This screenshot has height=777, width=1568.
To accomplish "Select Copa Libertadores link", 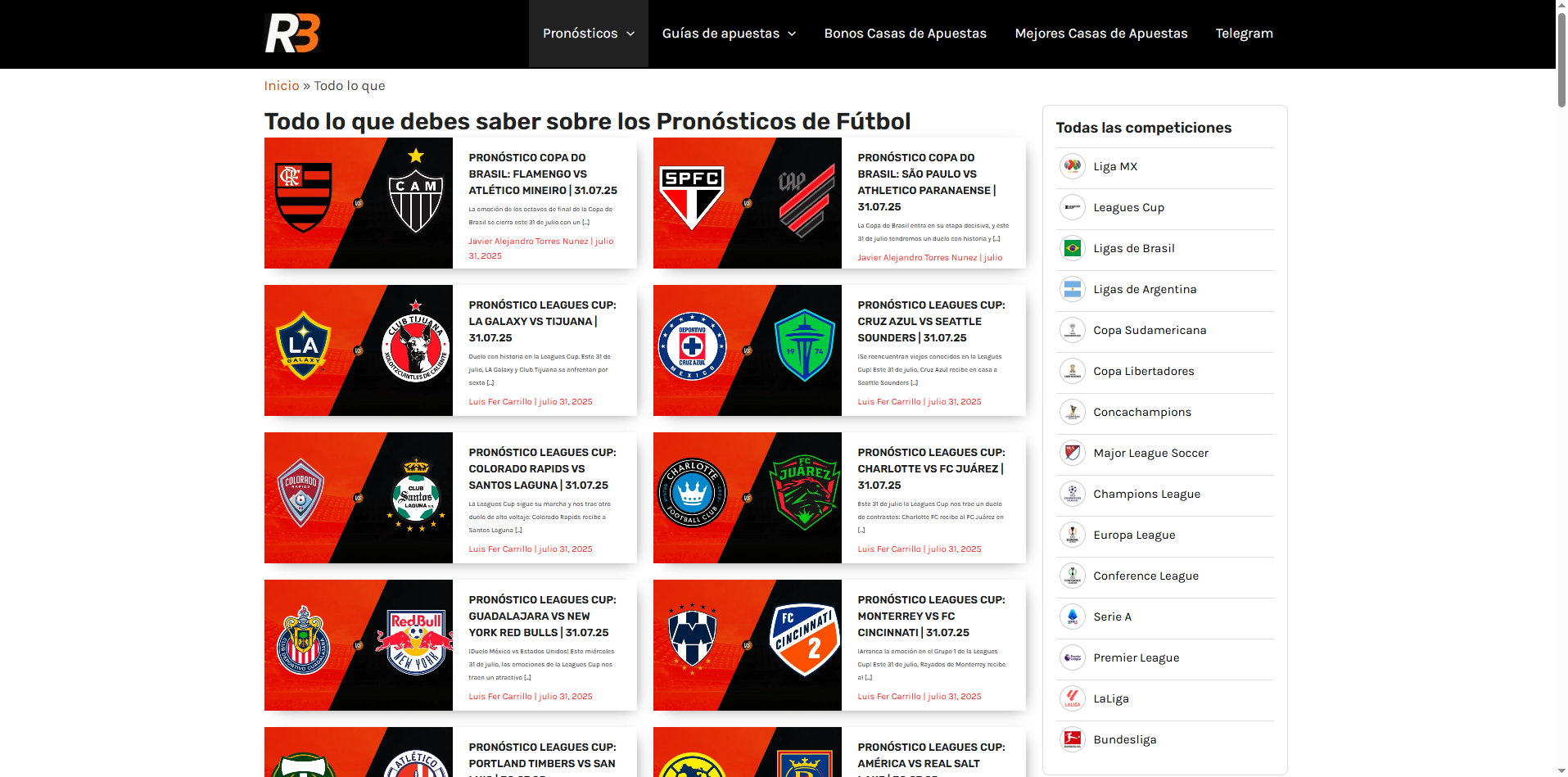I will coord(1144,371).
